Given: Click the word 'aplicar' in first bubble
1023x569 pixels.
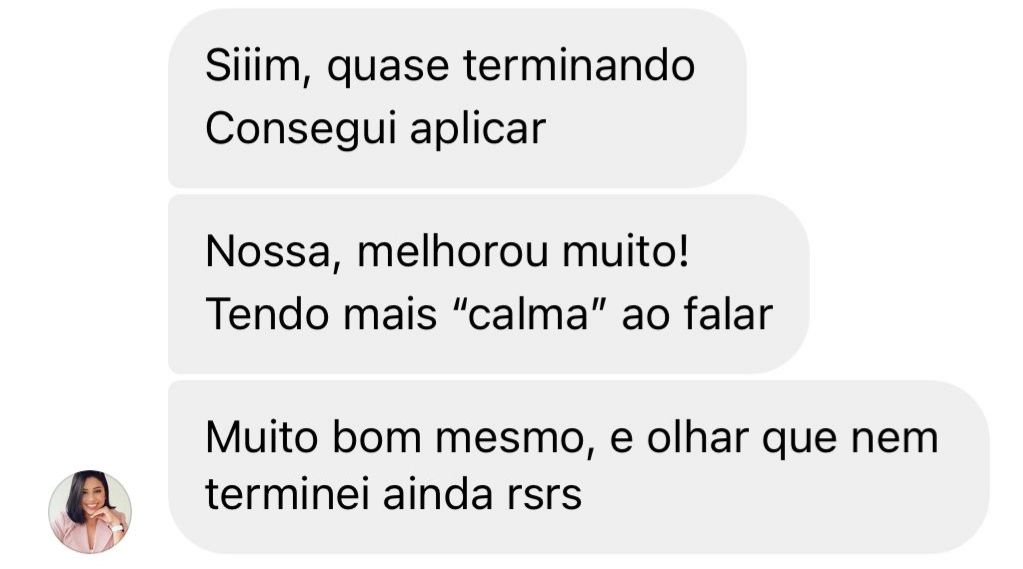Looking at the screenshot, I should 478,129.
